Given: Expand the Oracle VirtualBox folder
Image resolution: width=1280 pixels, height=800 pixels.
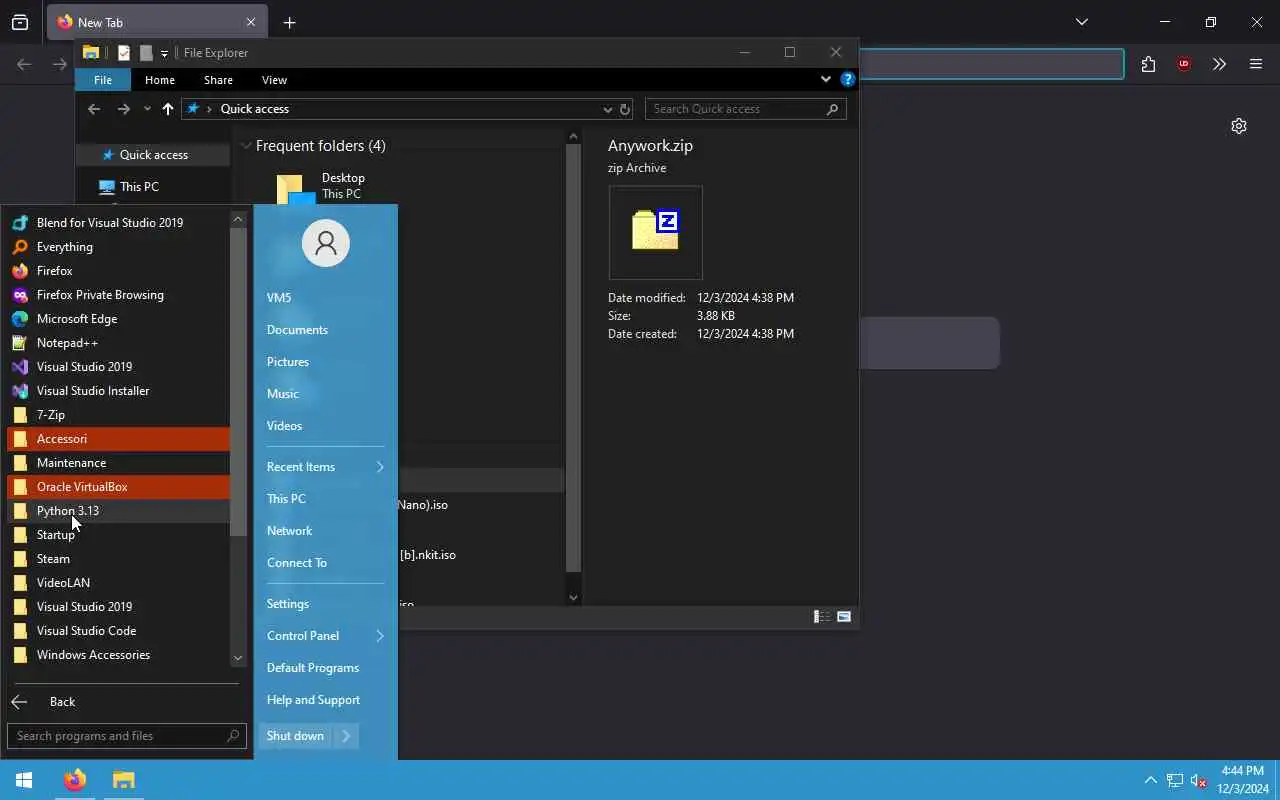Looking at the screenshot, I should [118, 487].
